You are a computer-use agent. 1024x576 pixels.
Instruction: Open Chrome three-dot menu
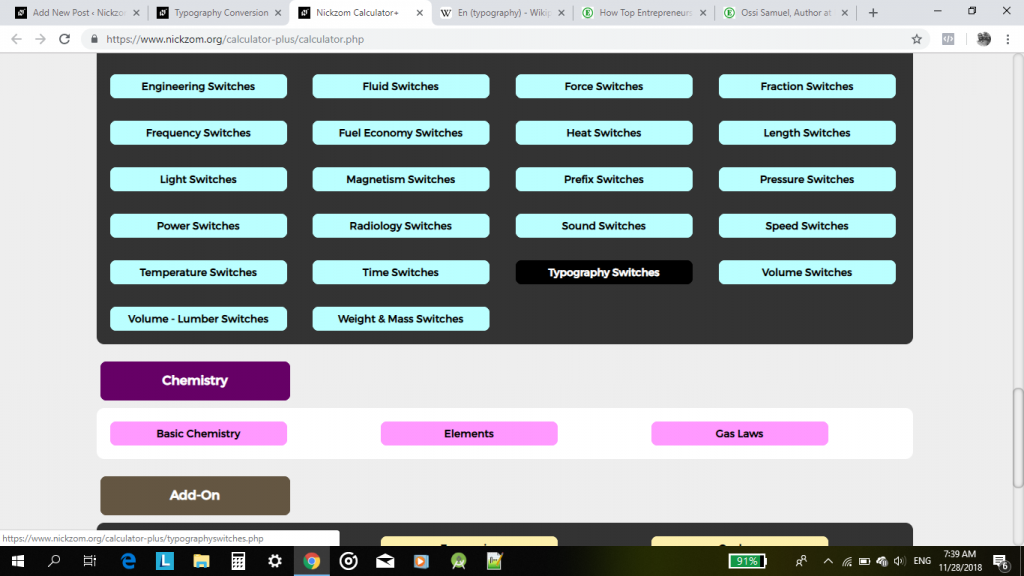[1008, 39]
